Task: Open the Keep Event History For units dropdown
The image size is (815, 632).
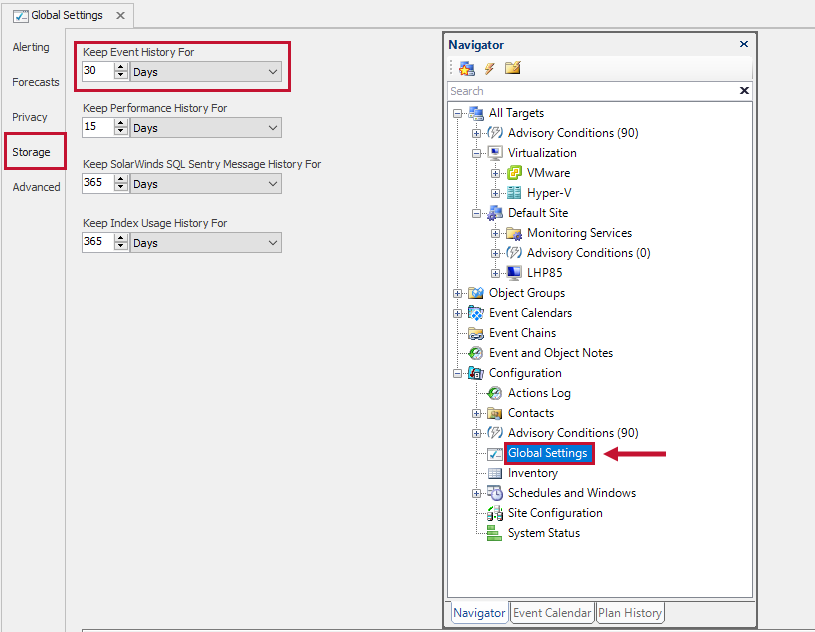Action: click(x=271, y=71)
